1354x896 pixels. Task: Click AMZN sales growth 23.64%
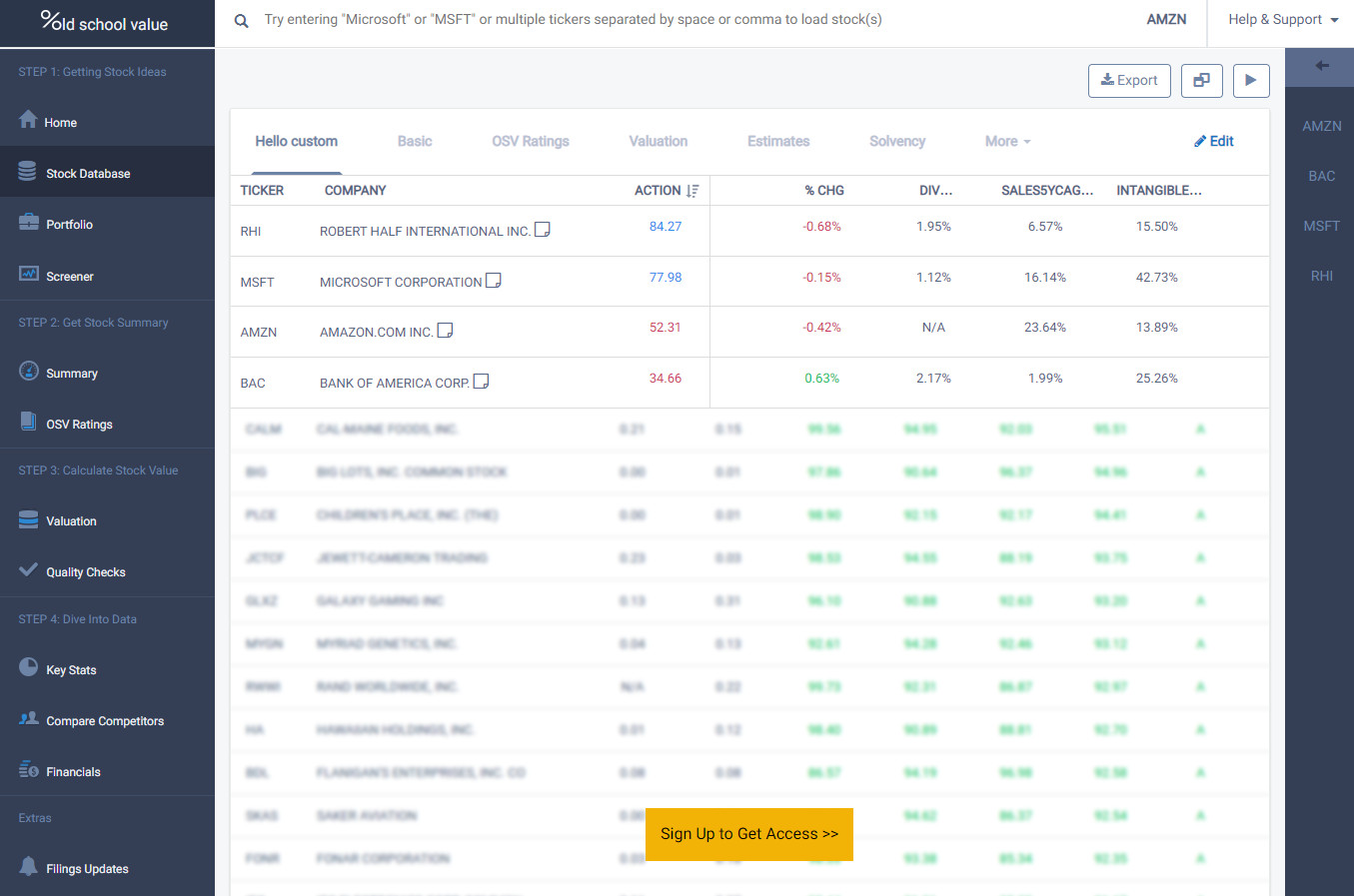1045,328
